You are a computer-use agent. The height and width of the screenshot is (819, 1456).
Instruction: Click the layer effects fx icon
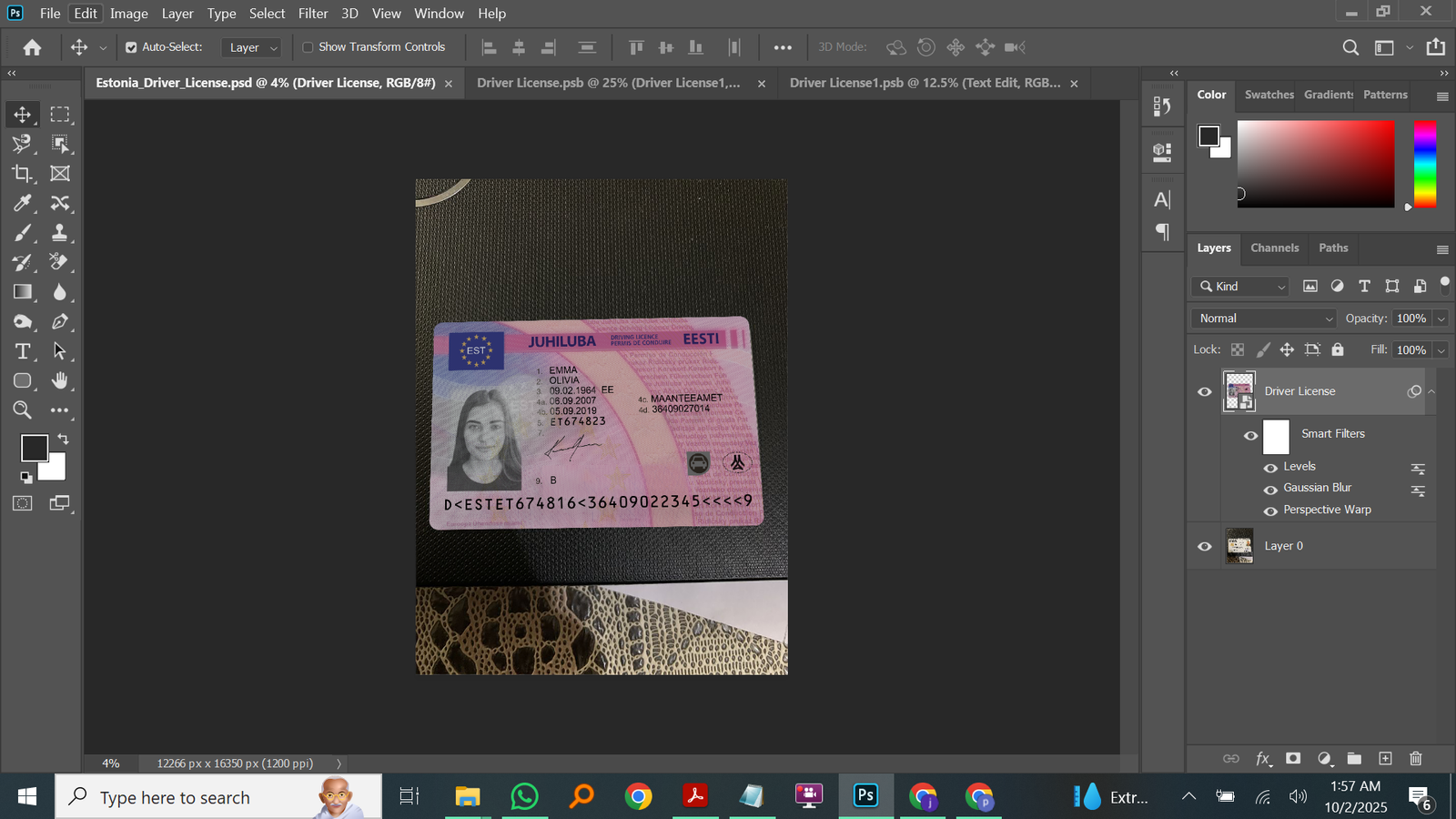(x=1262, y=758)
